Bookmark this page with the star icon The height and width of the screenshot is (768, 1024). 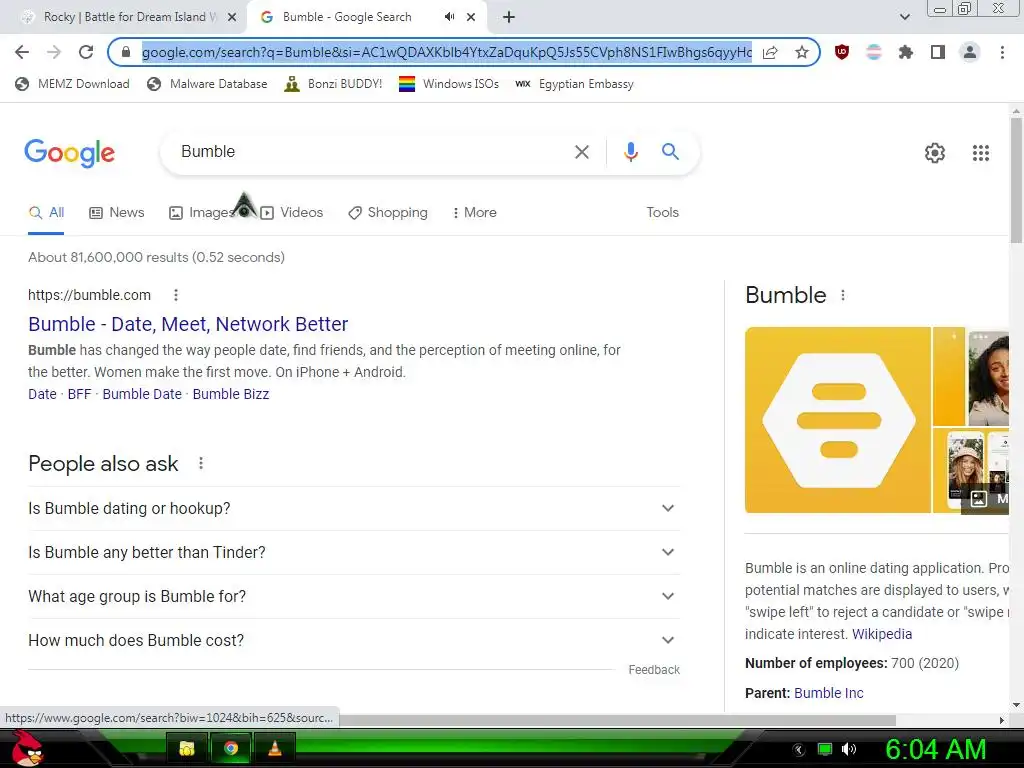tap(802, 52)
